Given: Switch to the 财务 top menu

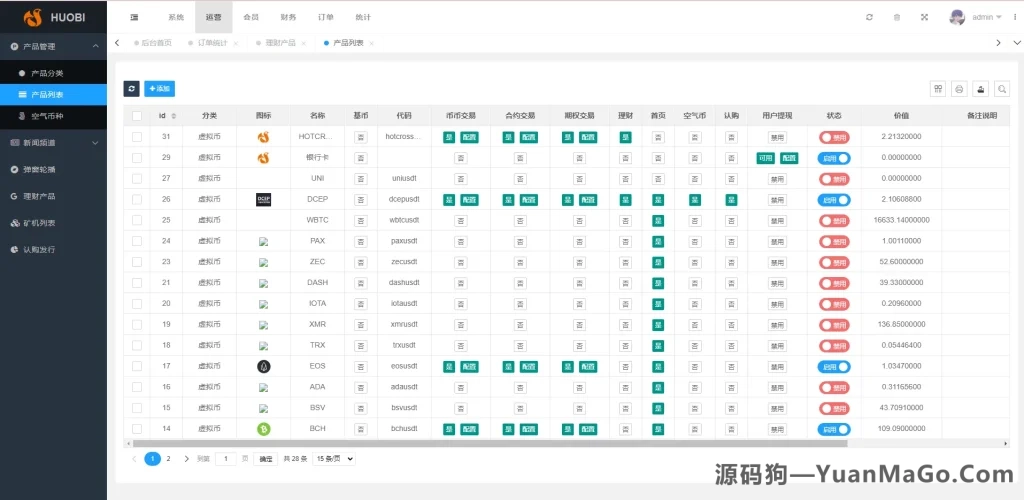Looking at the screenshot, I should (288, 18).
